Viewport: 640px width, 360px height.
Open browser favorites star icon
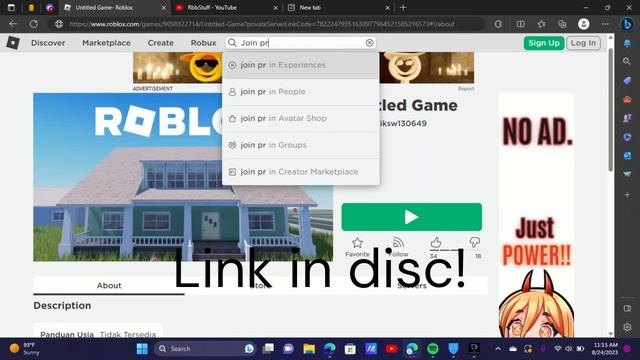(x=541, y=24)
